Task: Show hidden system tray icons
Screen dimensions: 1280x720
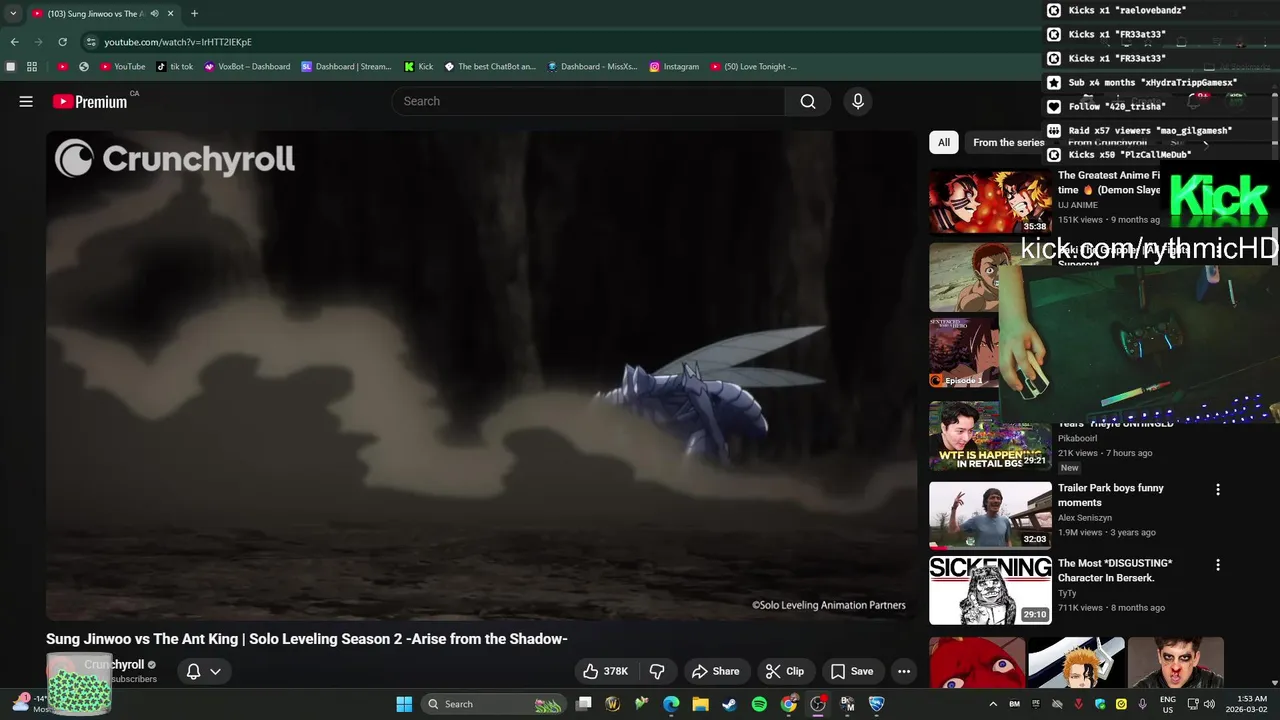Action: [993, 704]
